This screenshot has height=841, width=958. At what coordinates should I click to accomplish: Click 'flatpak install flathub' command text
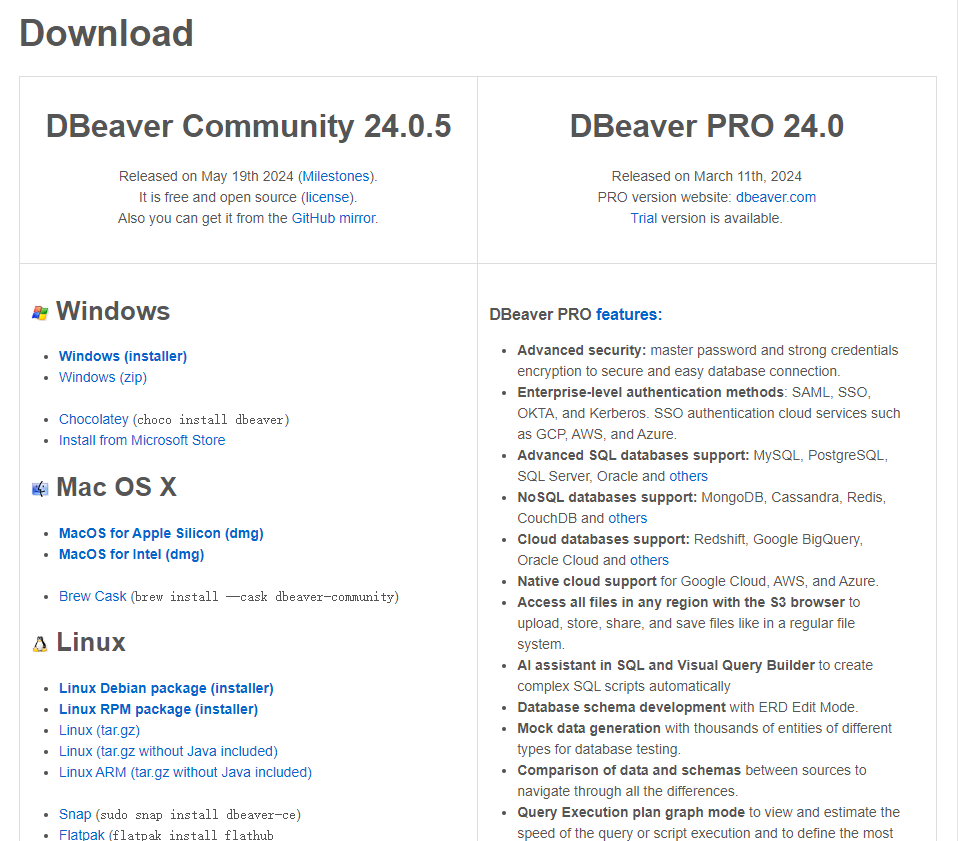(191, 835)
